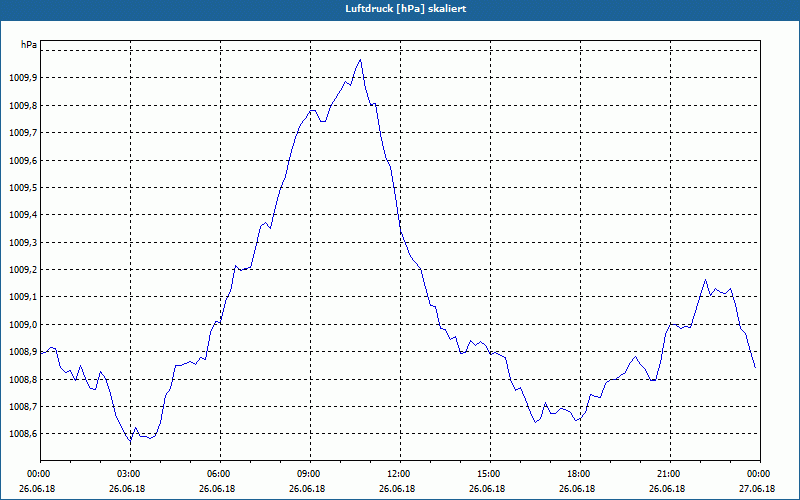
Task: Click the '1009,2' axis label
Action: tap(23, 269)
